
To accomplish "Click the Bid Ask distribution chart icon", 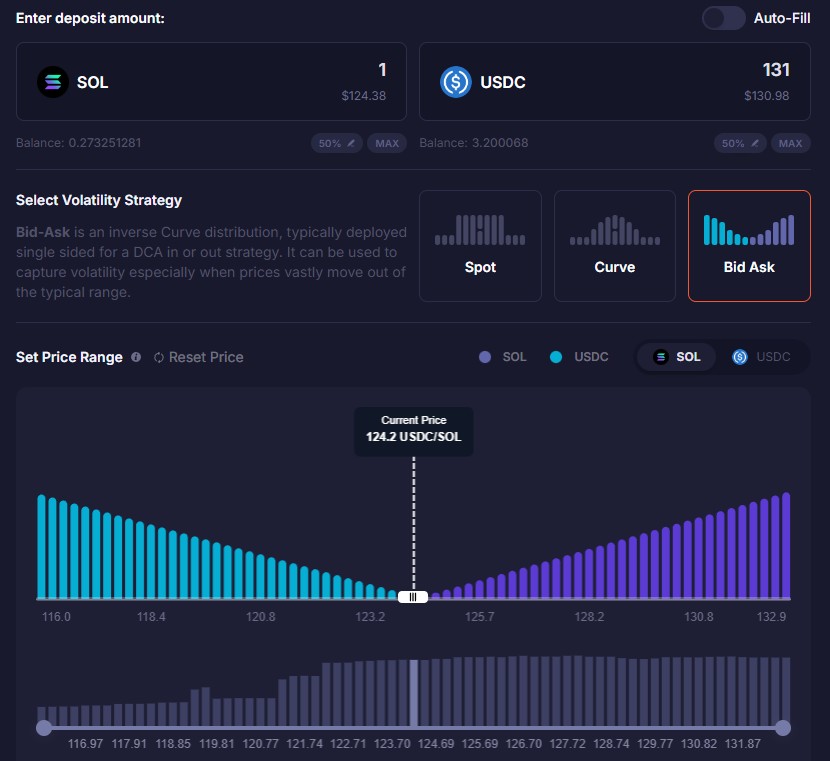I will tap(749, 230).
